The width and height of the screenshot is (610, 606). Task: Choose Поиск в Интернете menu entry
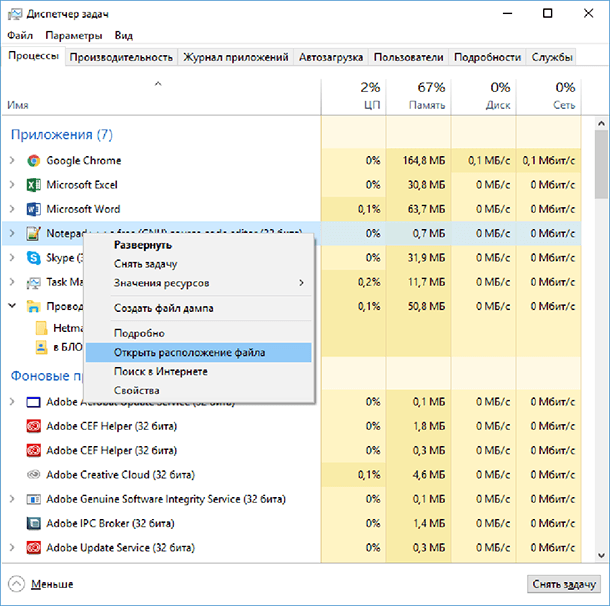pyautogui.click(x=198, y=371)
